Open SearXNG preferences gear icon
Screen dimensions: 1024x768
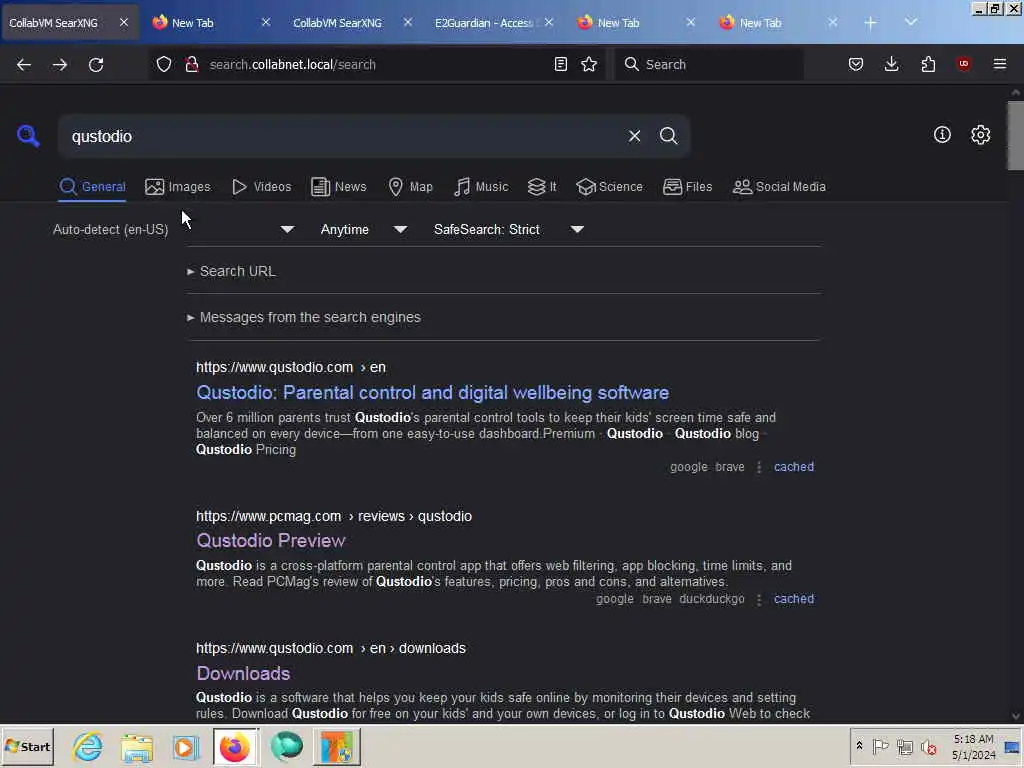pyautogui.click(x=980, y=135)
